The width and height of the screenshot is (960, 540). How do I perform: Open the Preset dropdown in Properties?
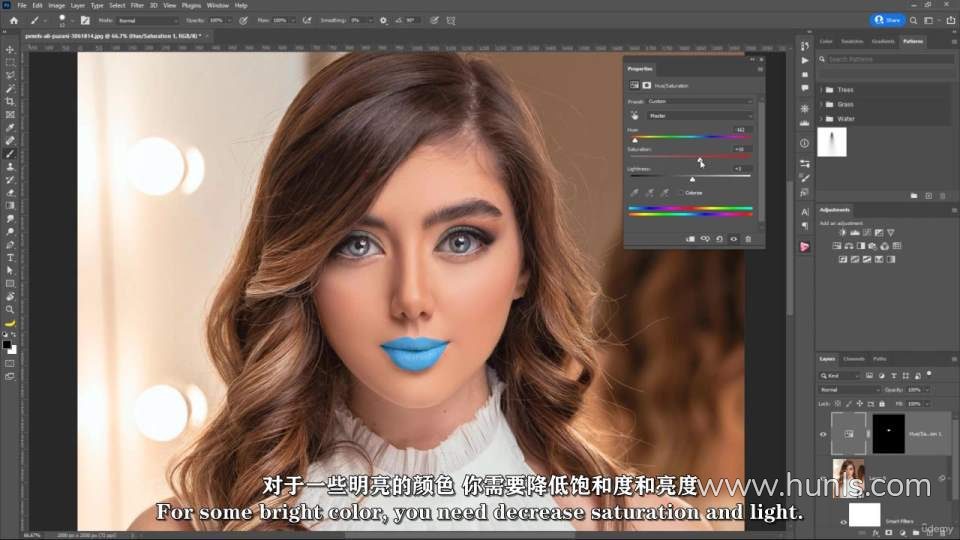click(700, 101)
